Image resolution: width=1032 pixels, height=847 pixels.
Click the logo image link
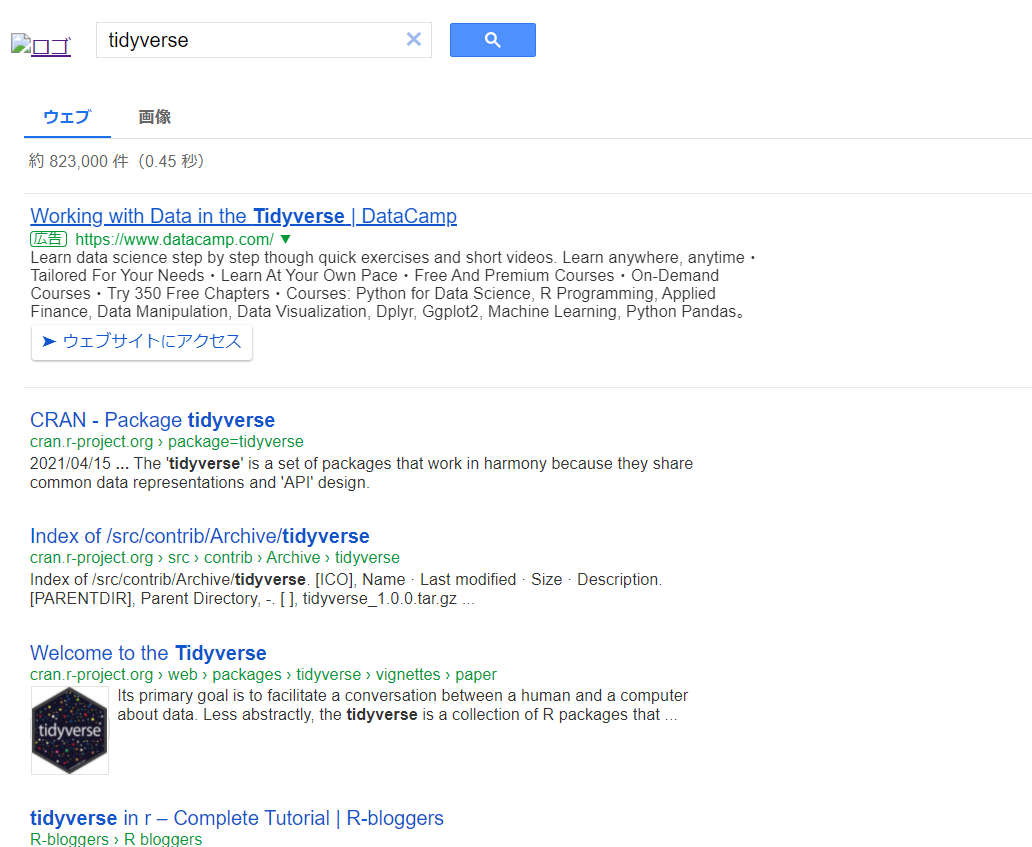point(41,45)
